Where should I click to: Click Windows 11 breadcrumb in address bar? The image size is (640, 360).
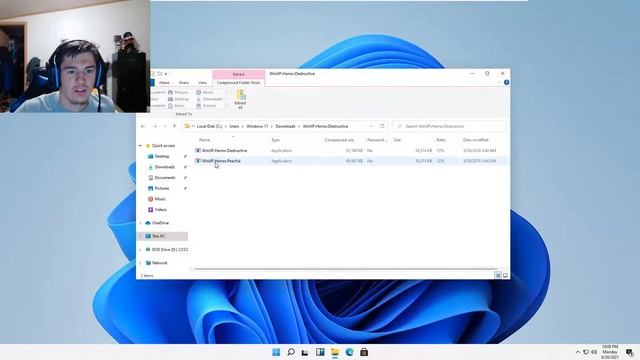click(257, 127)
